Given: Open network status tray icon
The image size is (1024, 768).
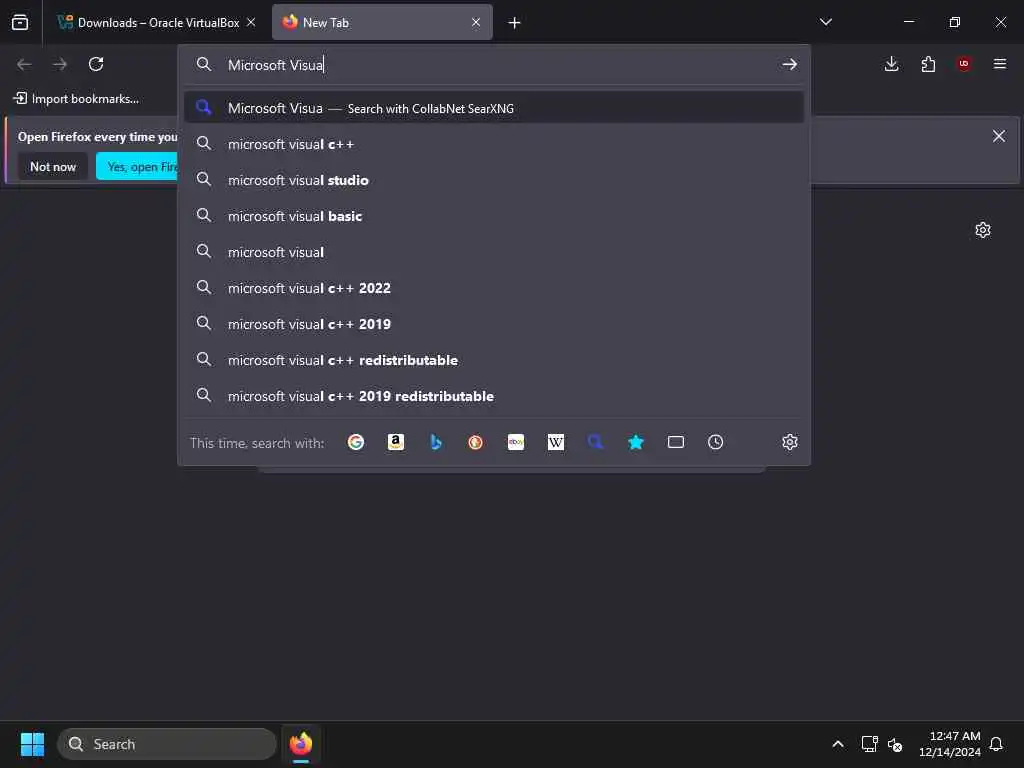Looking at the screenshot, I should point(869,744).
